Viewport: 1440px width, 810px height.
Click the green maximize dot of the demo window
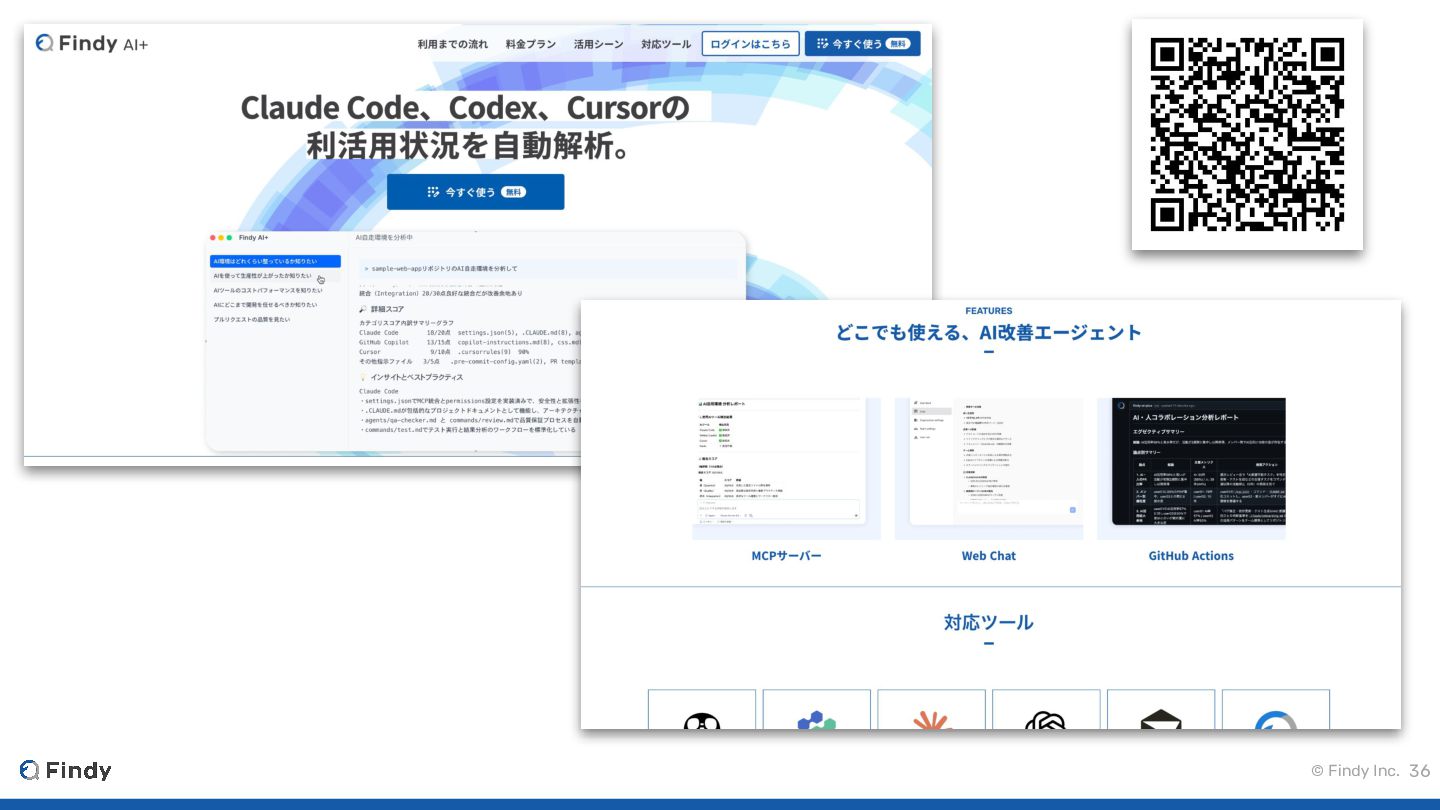tap(229, 238)
